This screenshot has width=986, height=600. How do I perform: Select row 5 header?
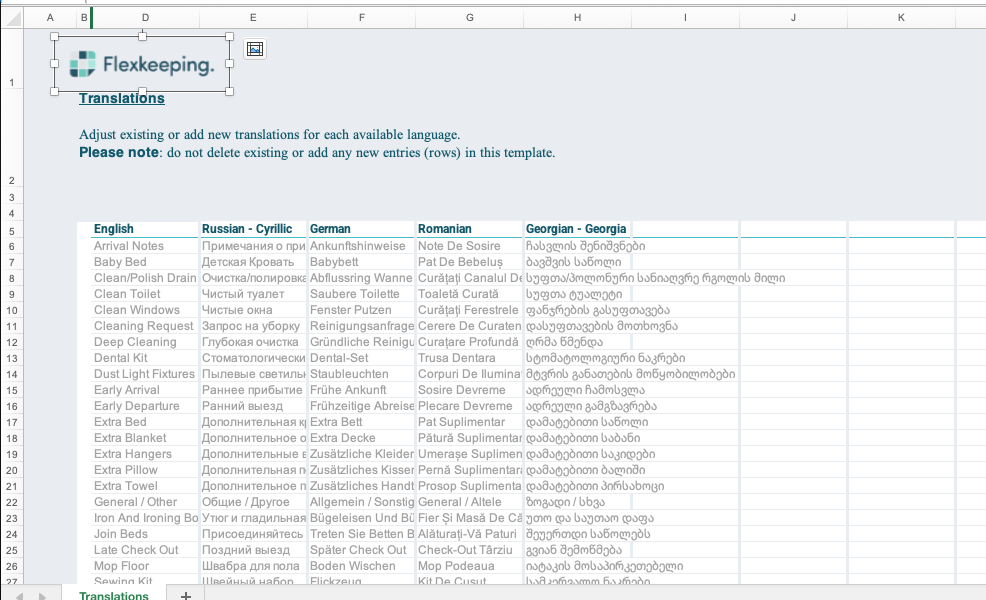[12, 231]
